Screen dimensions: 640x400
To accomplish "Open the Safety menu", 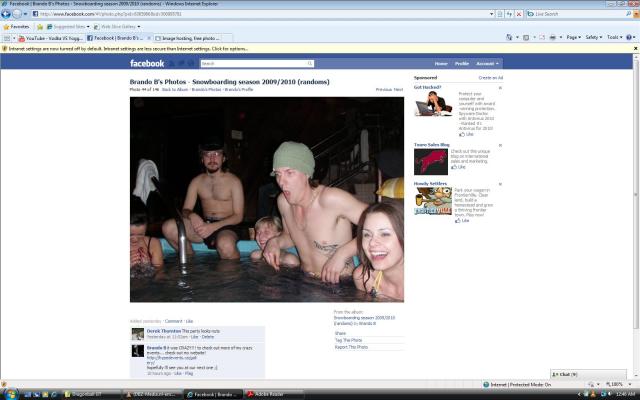I will (x=593, y=37).
